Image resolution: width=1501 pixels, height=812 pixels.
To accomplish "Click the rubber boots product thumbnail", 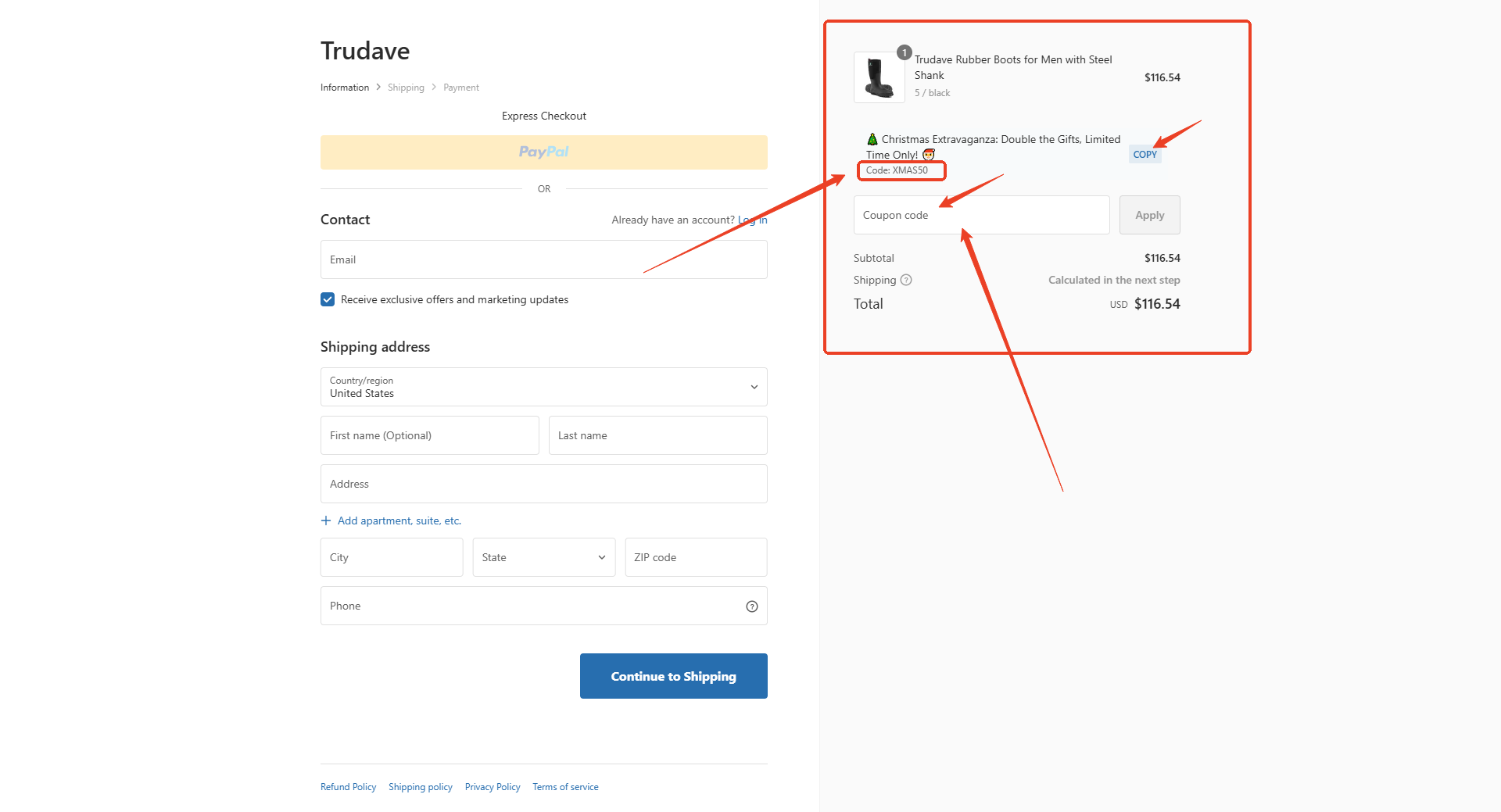I will [x=879, y=77].
